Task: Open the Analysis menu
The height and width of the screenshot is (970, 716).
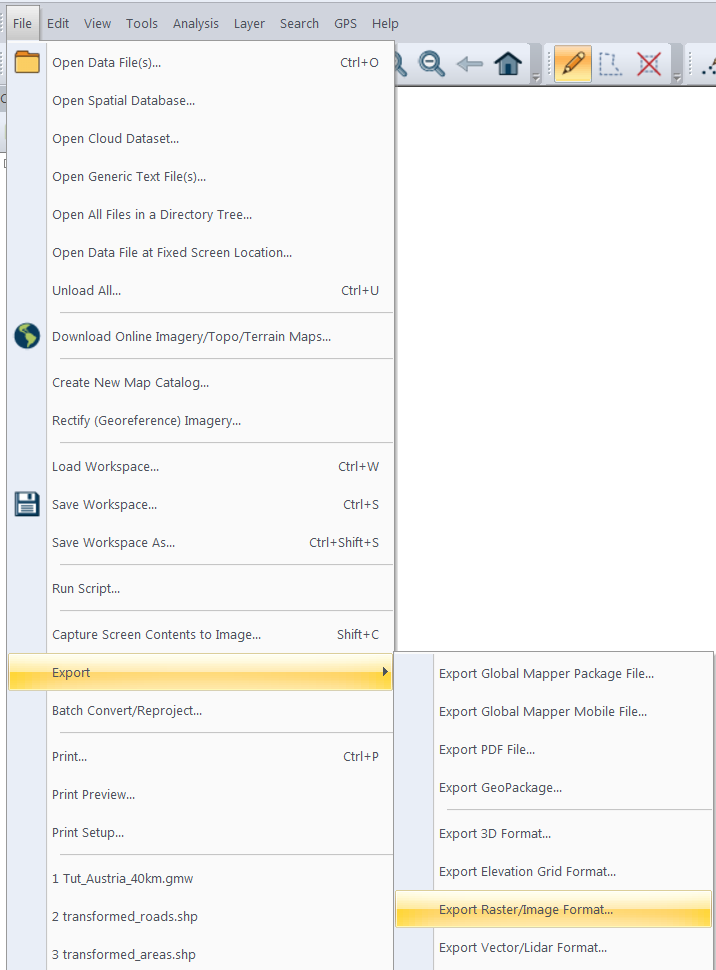Action: pos(195,23)
